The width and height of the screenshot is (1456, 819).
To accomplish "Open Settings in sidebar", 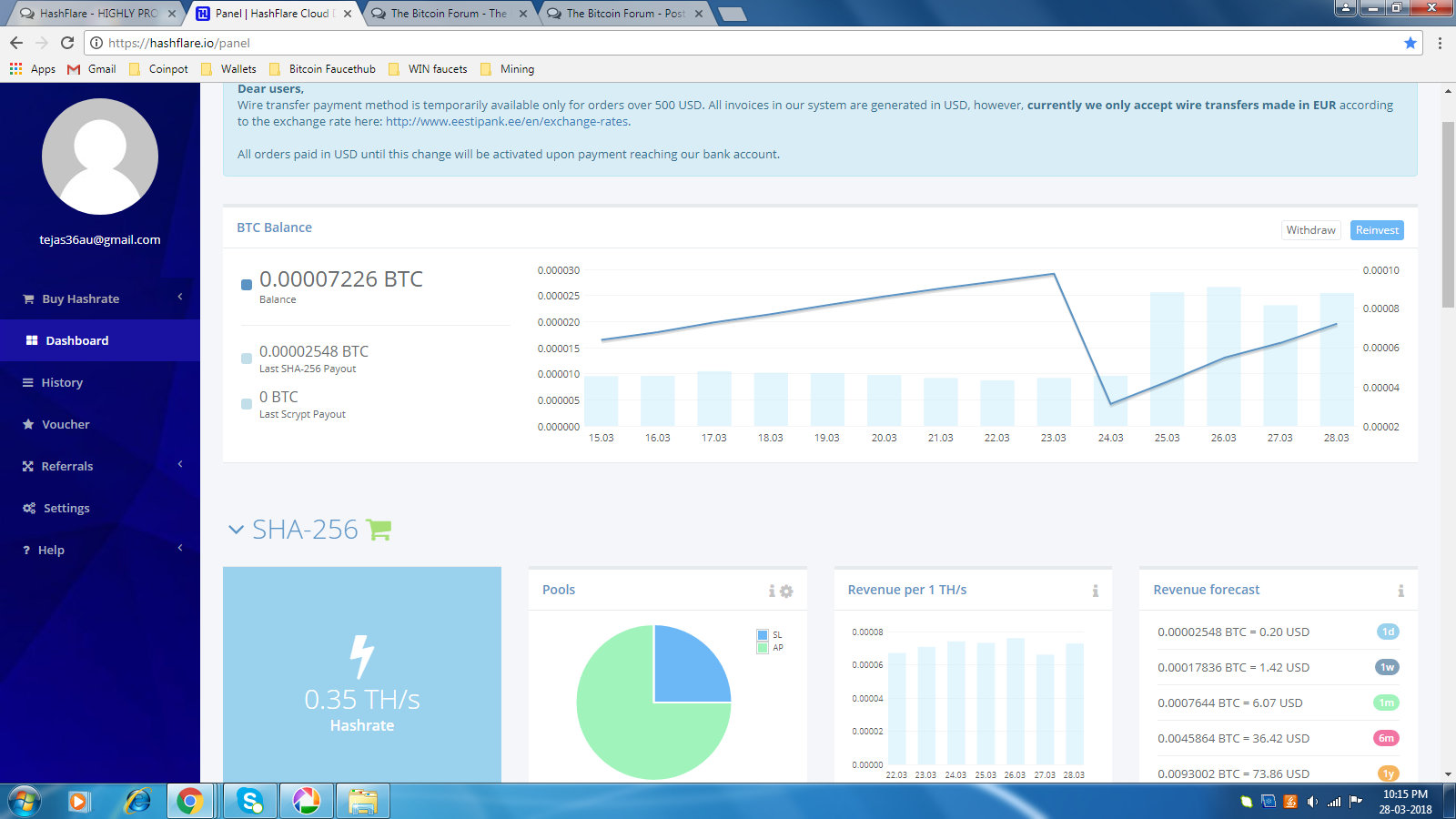I will coord(100,508).
